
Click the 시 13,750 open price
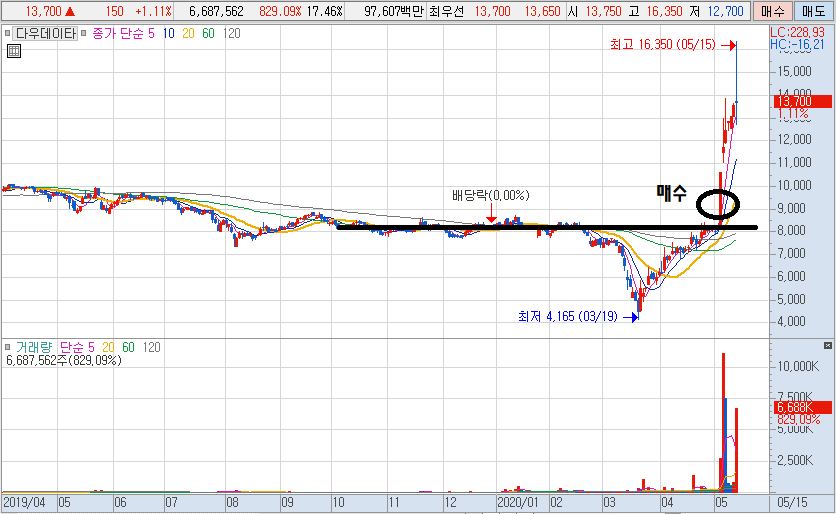[x=594, y=11]
